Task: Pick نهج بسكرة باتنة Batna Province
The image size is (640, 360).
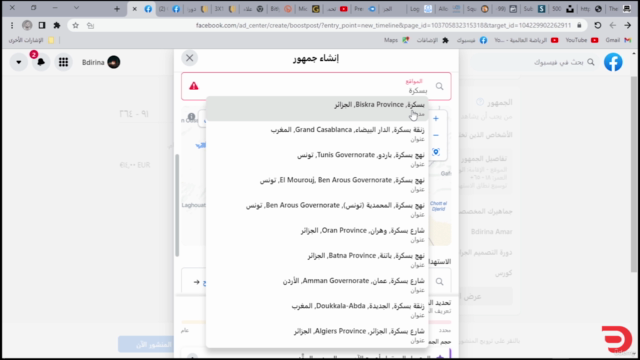Action: click(317, 260)
